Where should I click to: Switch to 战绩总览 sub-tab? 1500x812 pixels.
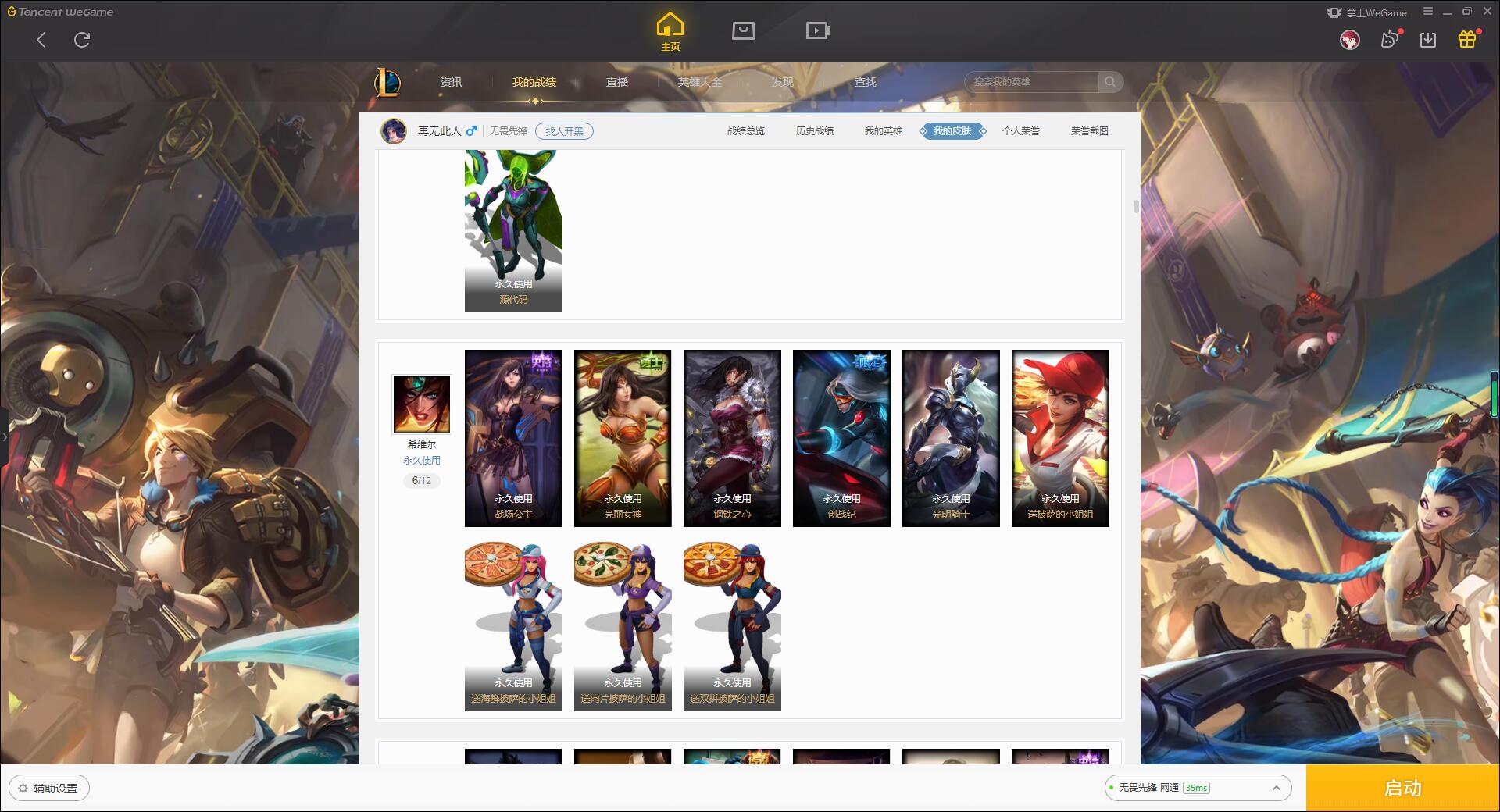click(x=746, y=131)
